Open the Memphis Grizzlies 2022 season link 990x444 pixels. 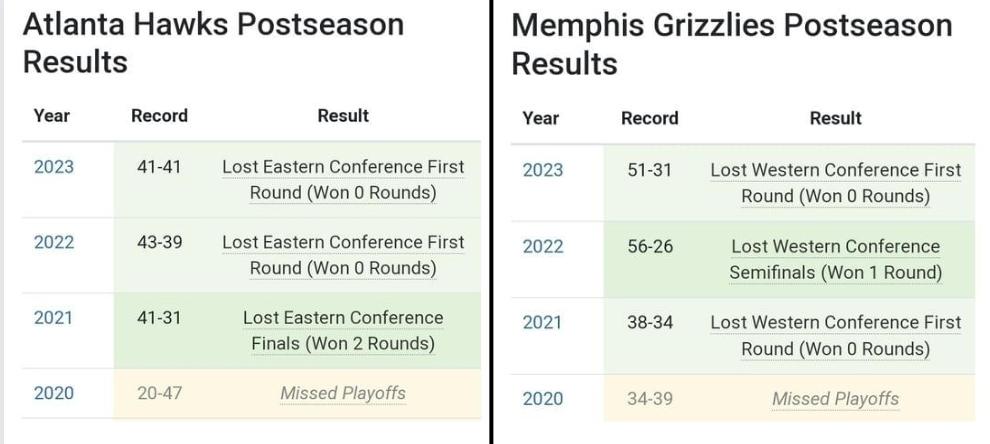(542, 246)
